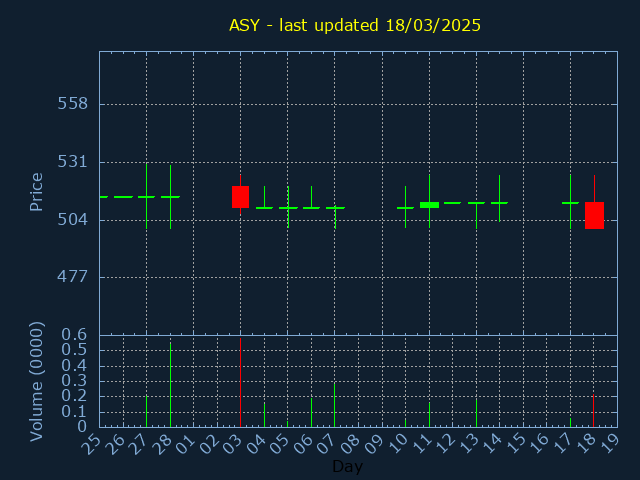Click the day 19 label on x-axis
Viewport: 640px width, 480px height.
coord(610,444)
